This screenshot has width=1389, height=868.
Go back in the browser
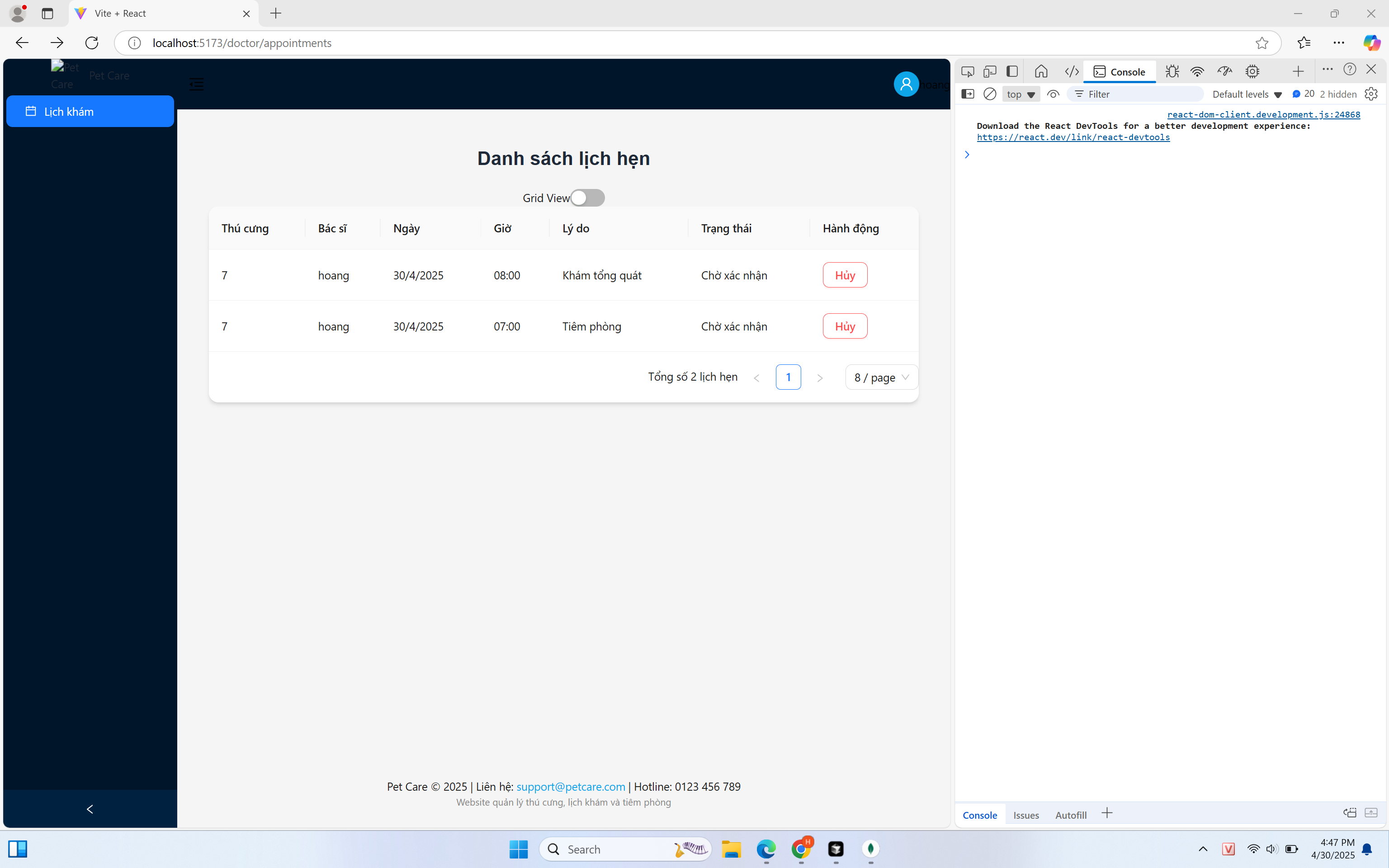(22, 42)
